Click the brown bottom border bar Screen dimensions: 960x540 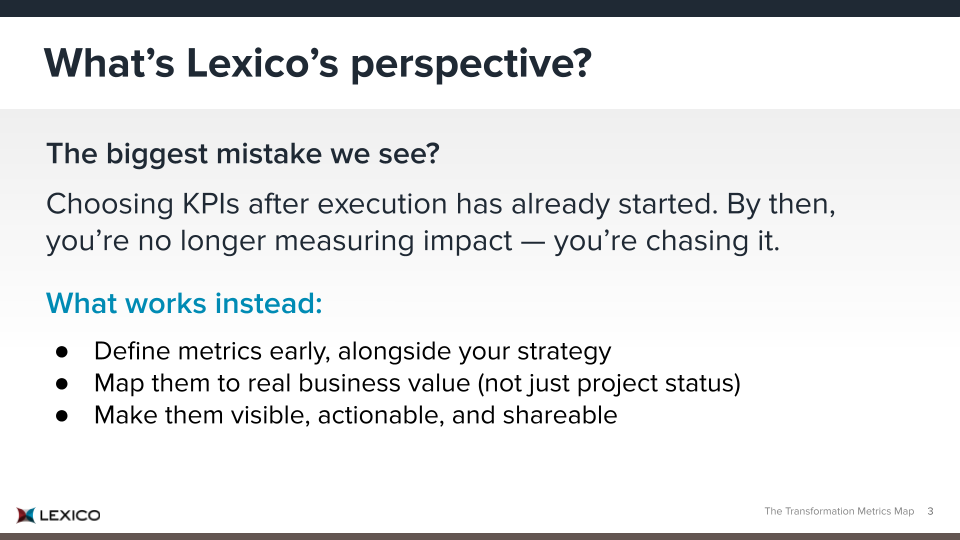point(480,536)
